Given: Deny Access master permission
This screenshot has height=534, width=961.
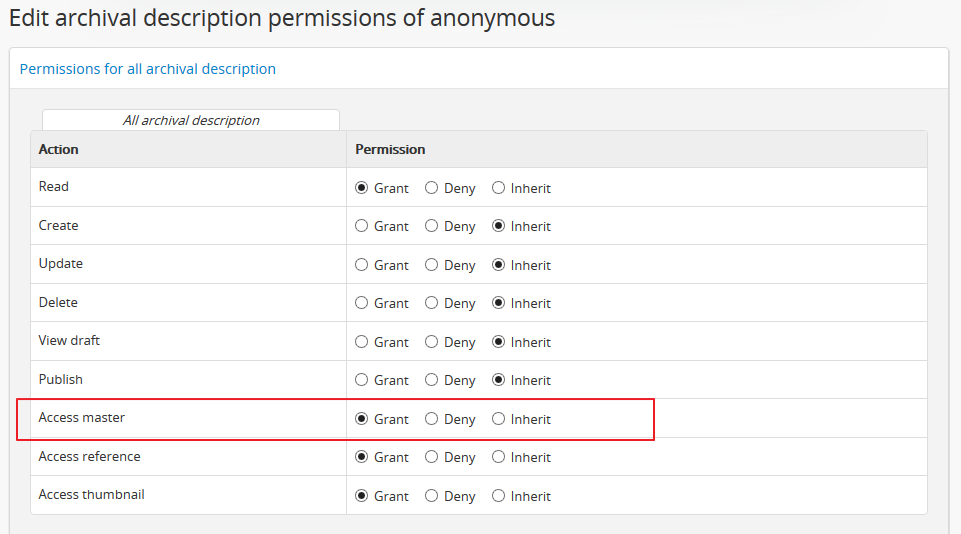Looking at the screenshot, I should 432,419.
